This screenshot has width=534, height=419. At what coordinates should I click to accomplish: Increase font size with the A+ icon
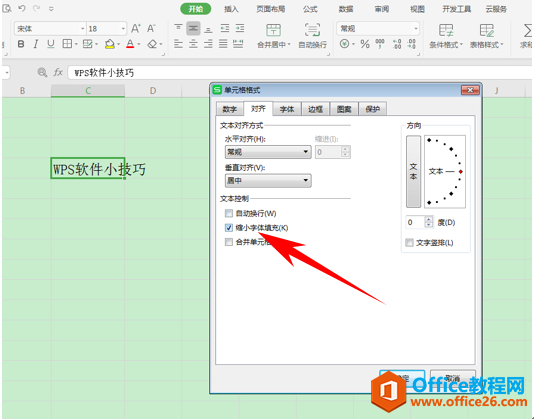(136, 29)
